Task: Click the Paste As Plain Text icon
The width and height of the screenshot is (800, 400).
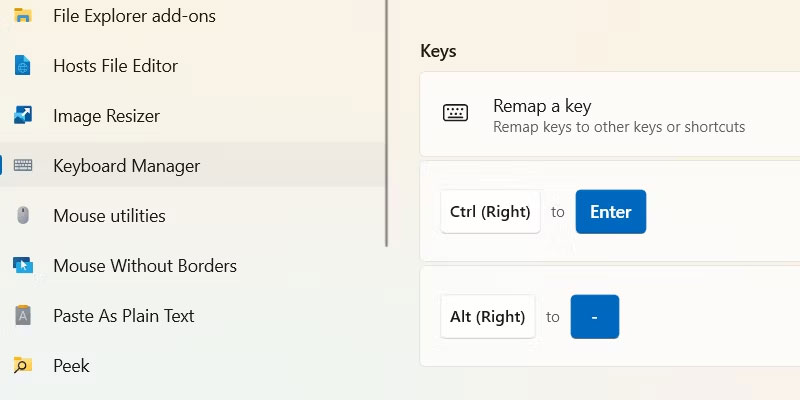Action: coord(23,316)
